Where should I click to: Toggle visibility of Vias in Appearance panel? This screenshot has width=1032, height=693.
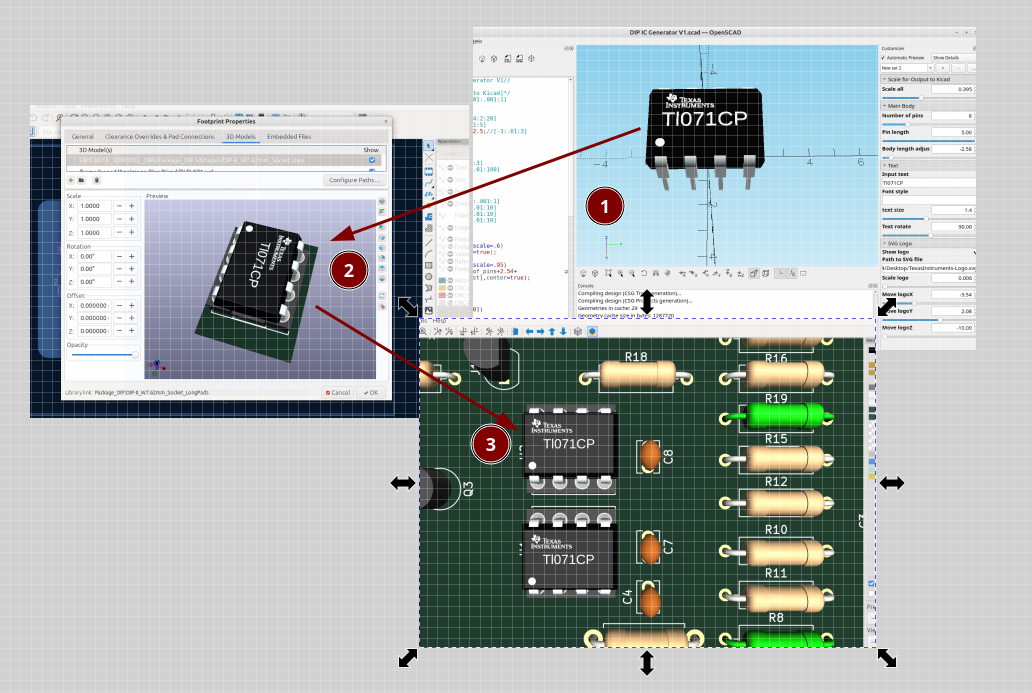tap(450, 180)
